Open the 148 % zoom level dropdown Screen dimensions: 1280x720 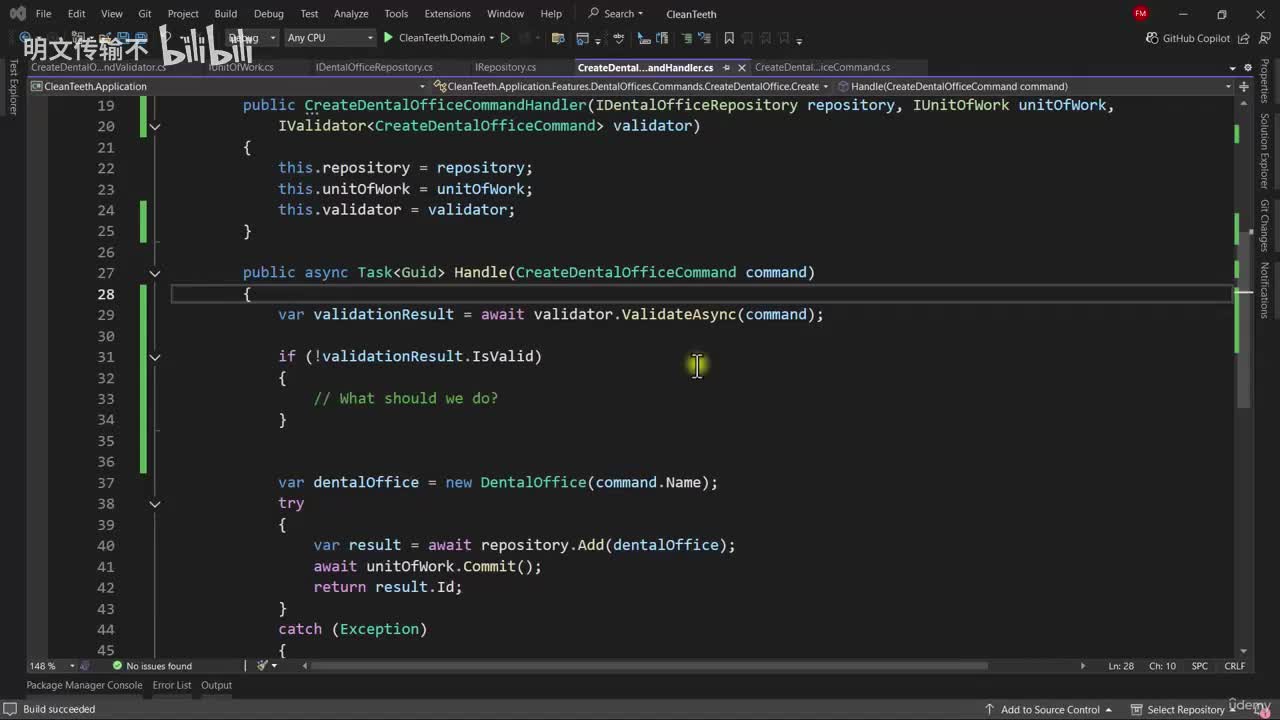(72, 666)
